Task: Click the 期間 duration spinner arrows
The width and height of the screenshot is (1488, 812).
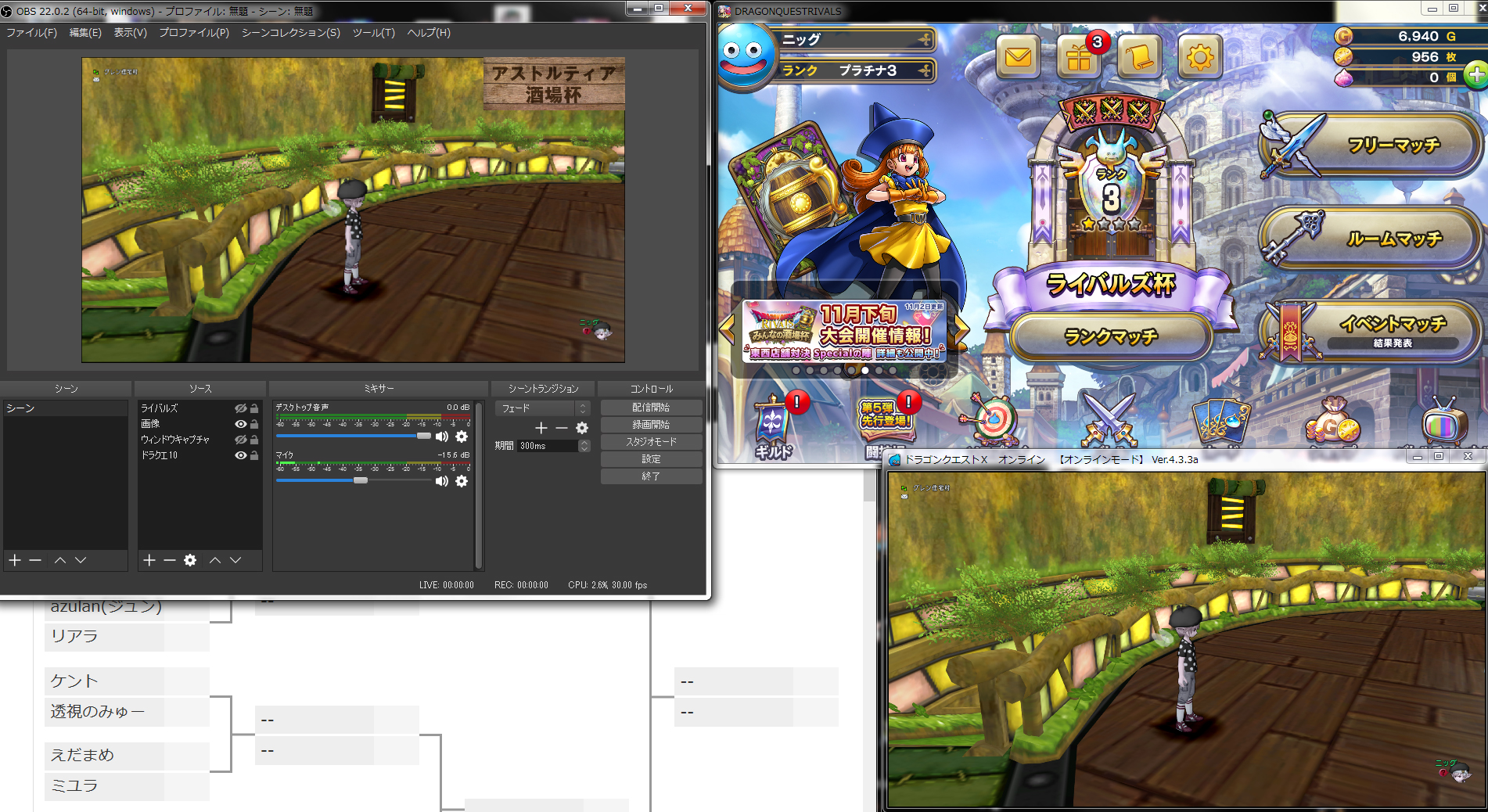Action: tap(584, 446)
